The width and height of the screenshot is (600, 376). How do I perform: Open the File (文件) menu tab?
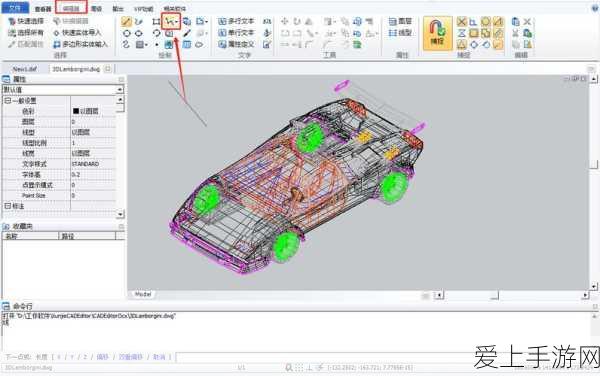point(15,8)
